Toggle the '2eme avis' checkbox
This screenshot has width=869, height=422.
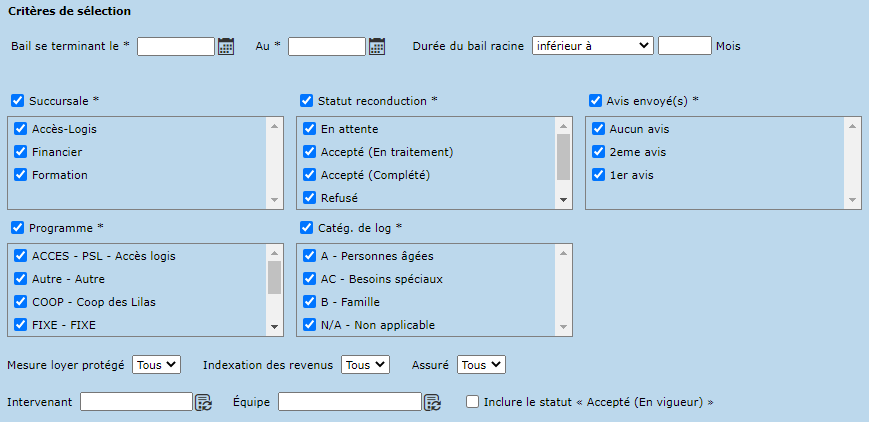point(598,152)
